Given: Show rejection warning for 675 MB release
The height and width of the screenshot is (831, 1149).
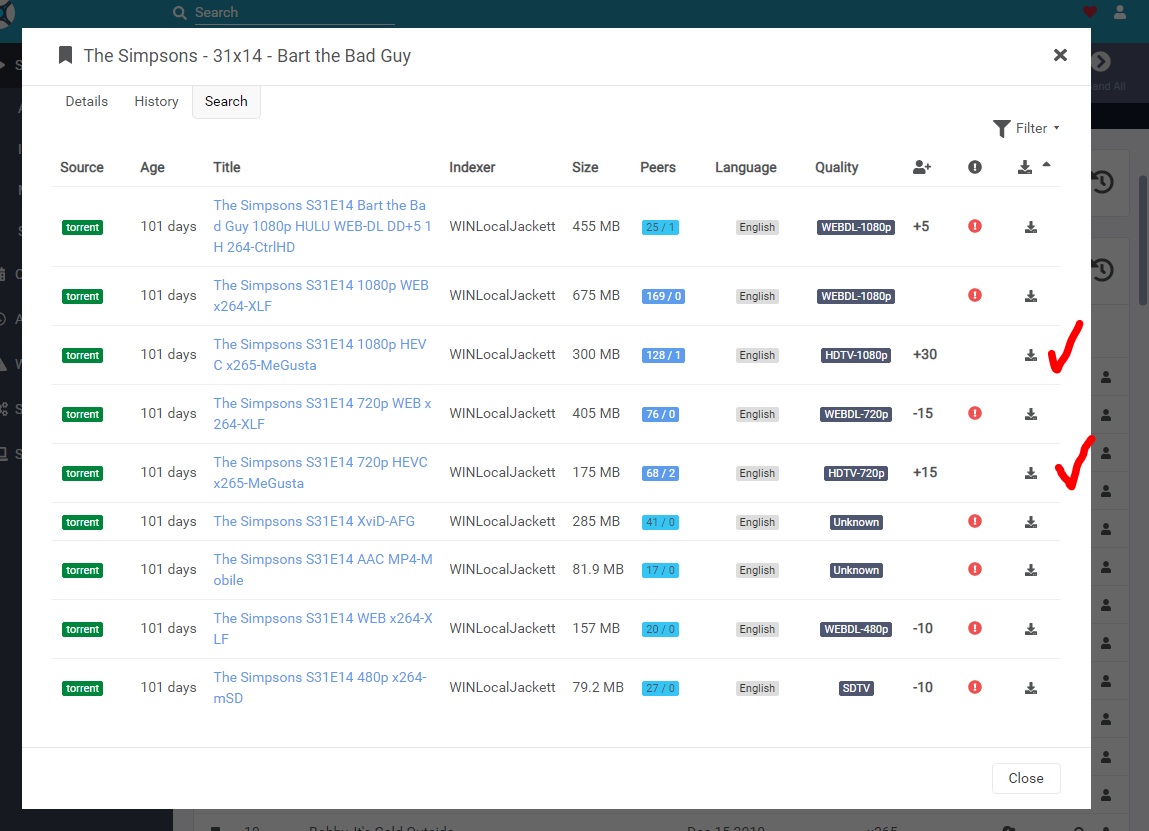Looking at the screenshot, I should [975, 295].
